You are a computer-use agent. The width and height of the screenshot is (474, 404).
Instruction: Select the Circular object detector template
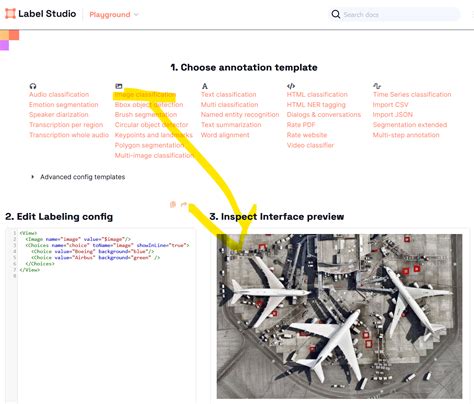(151, 125)
